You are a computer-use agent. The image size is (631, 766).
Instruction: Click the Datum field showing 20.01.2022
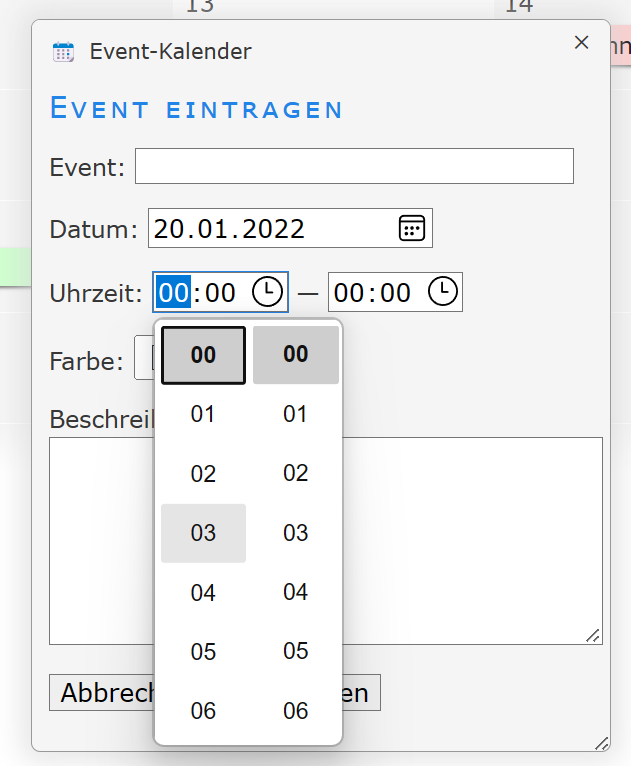pyautogui.click(x=270, y=228)
